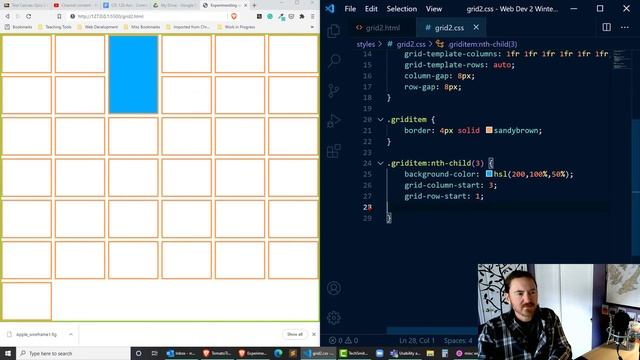The height and width of the screenshot is (360, 640).
Task: Click the browser address bar
Action: (x=149, y=16)
